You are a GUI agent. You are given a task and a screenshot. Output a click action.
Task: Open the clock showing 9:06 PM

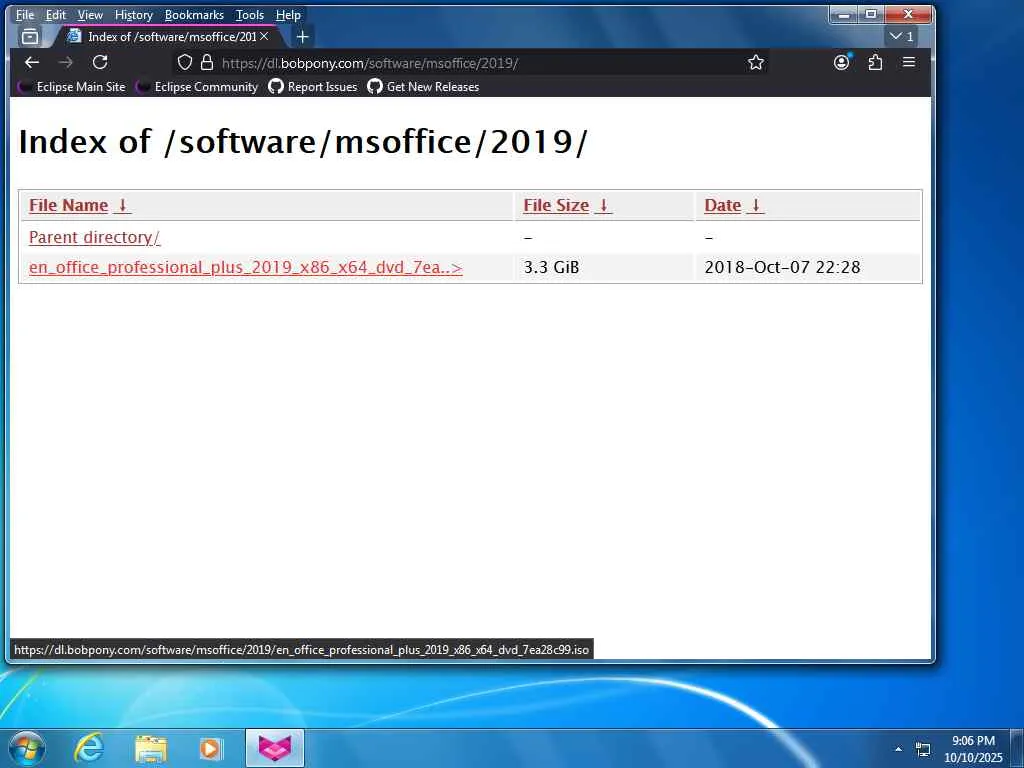[x=973, y=749]
